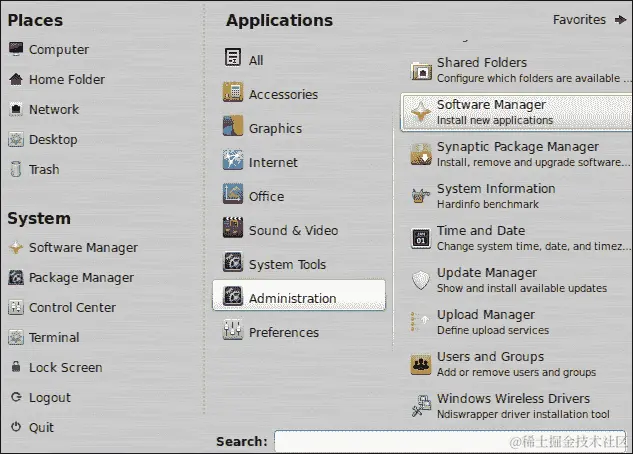Click the Terminal icon under System
The height and width of the screenshot is (454, 633).
click(16, 337)
